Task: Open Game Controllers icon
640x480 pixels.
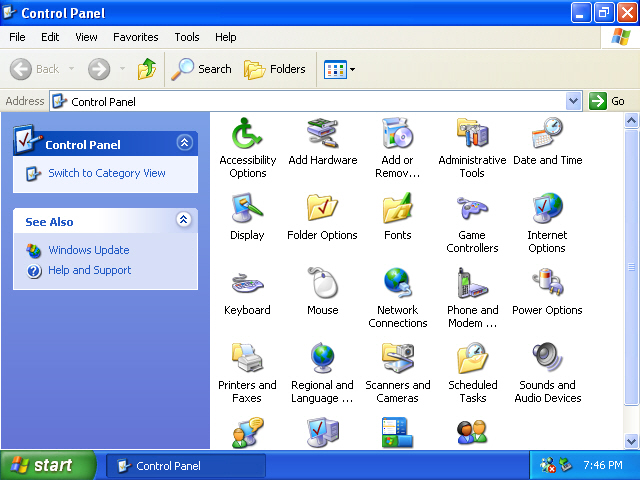Action: pyautogui.click(x=472, y=208)
